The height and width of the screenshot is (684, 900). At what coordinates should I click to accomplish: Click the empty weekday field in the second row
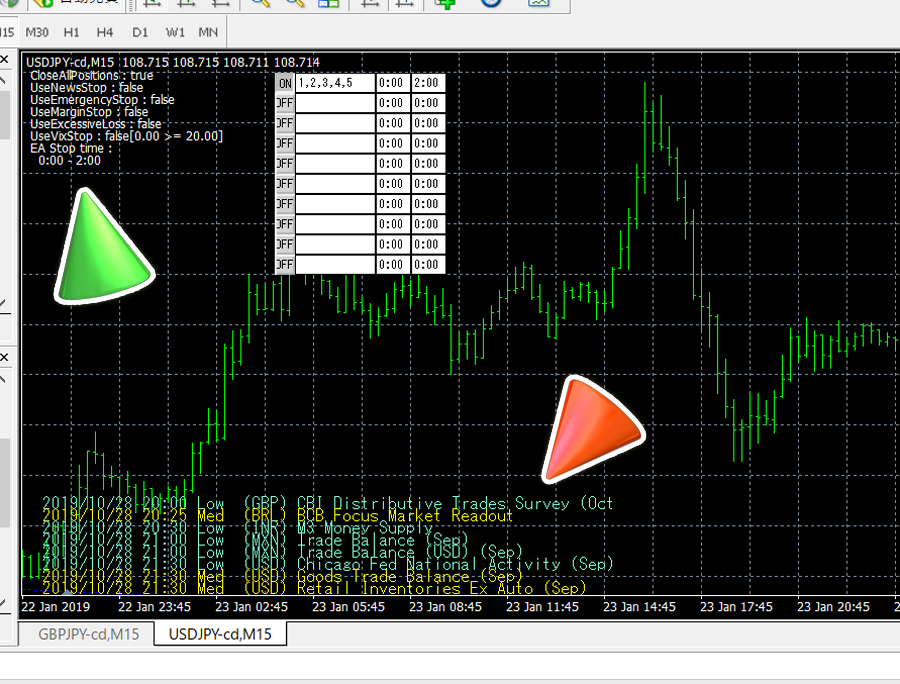(x=335, y=103)
